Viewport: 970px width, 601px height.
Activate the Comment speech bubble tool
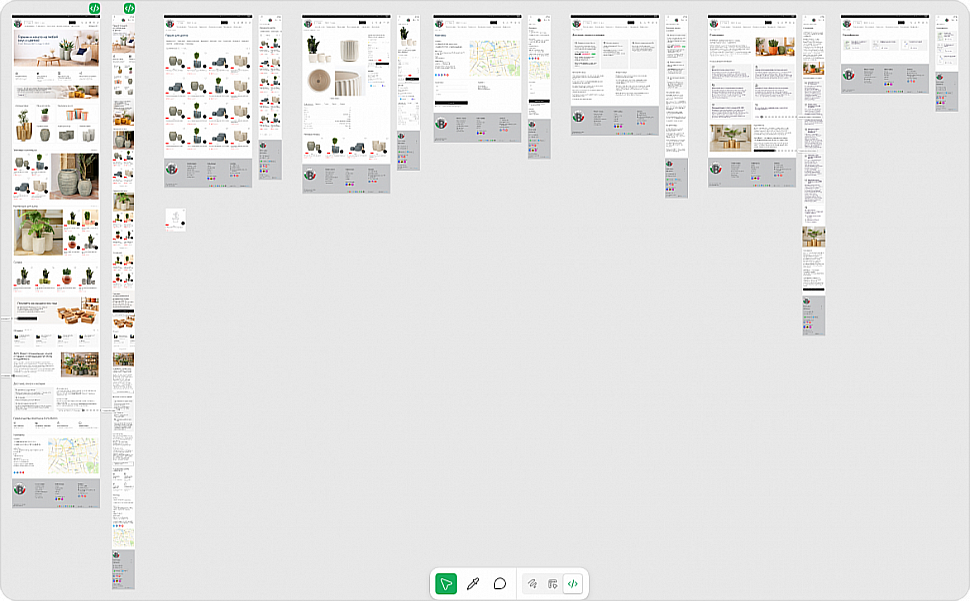pyautogui.click(x=499, y=583)
